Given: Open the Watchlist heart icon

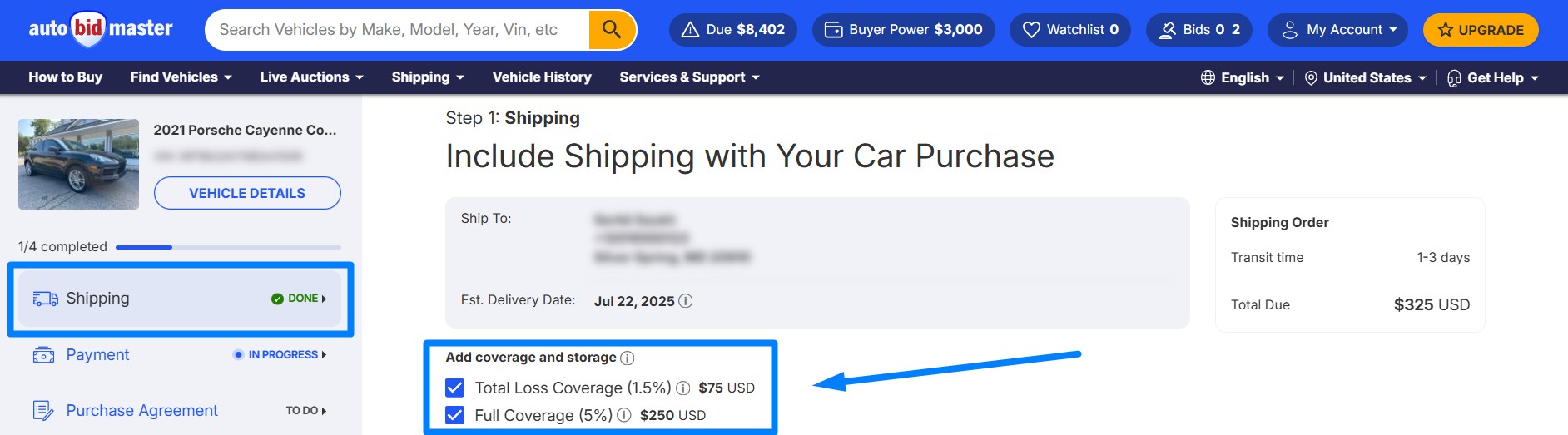Looking at the screenshot, I should click(1031, 30).
